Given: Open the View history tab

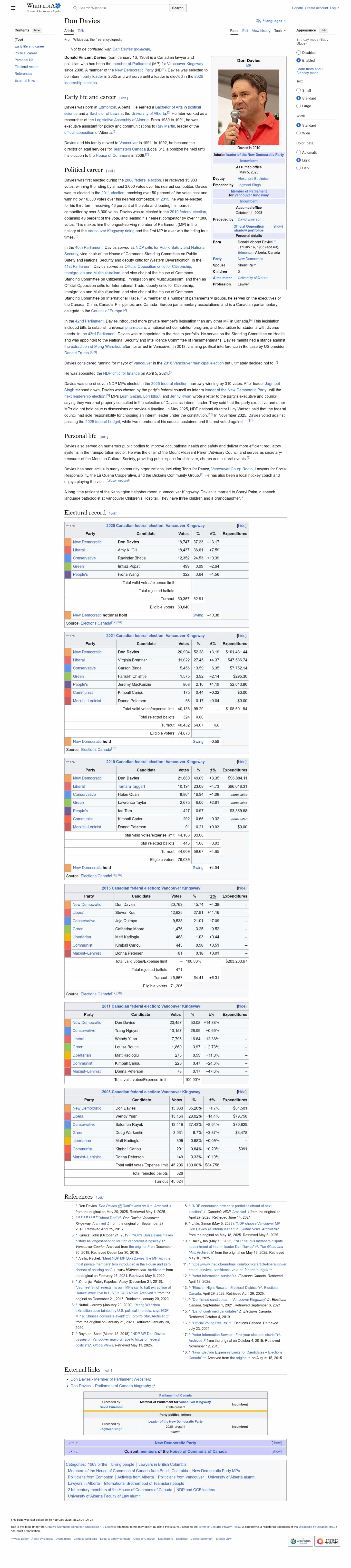Looking at the screenshot, I should [261, 30].
